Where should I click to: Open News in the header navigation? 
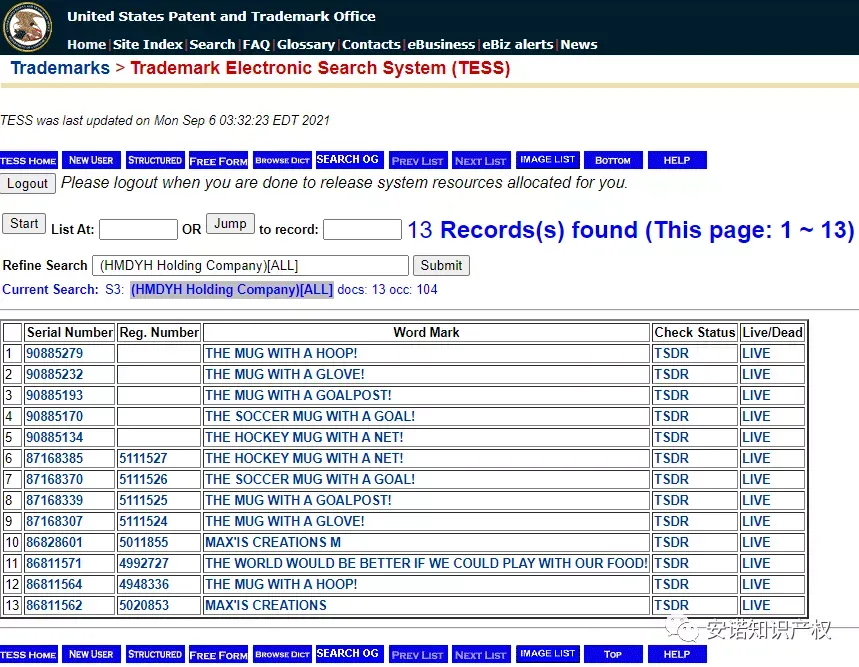[x=579, y=44]
